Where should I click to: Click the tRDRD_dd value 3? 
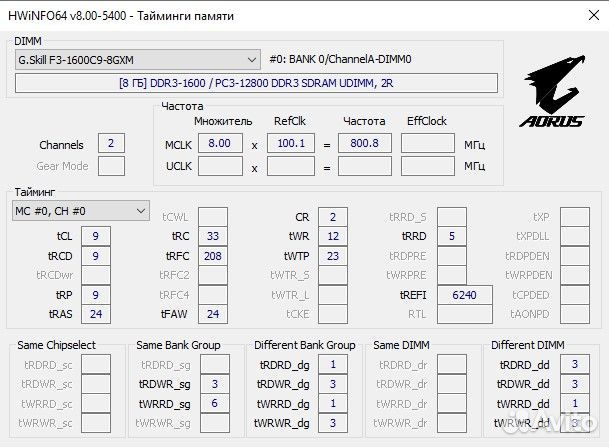(x=575, y=365)
